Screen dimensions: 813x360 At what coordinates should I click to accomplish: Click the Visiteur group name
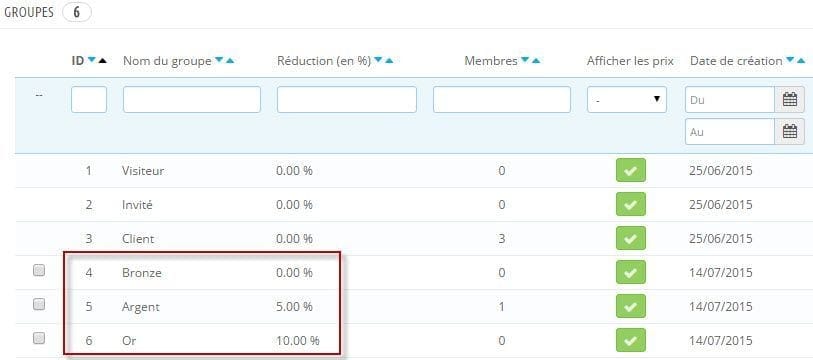pyautogui.click(x=143, y=171)
